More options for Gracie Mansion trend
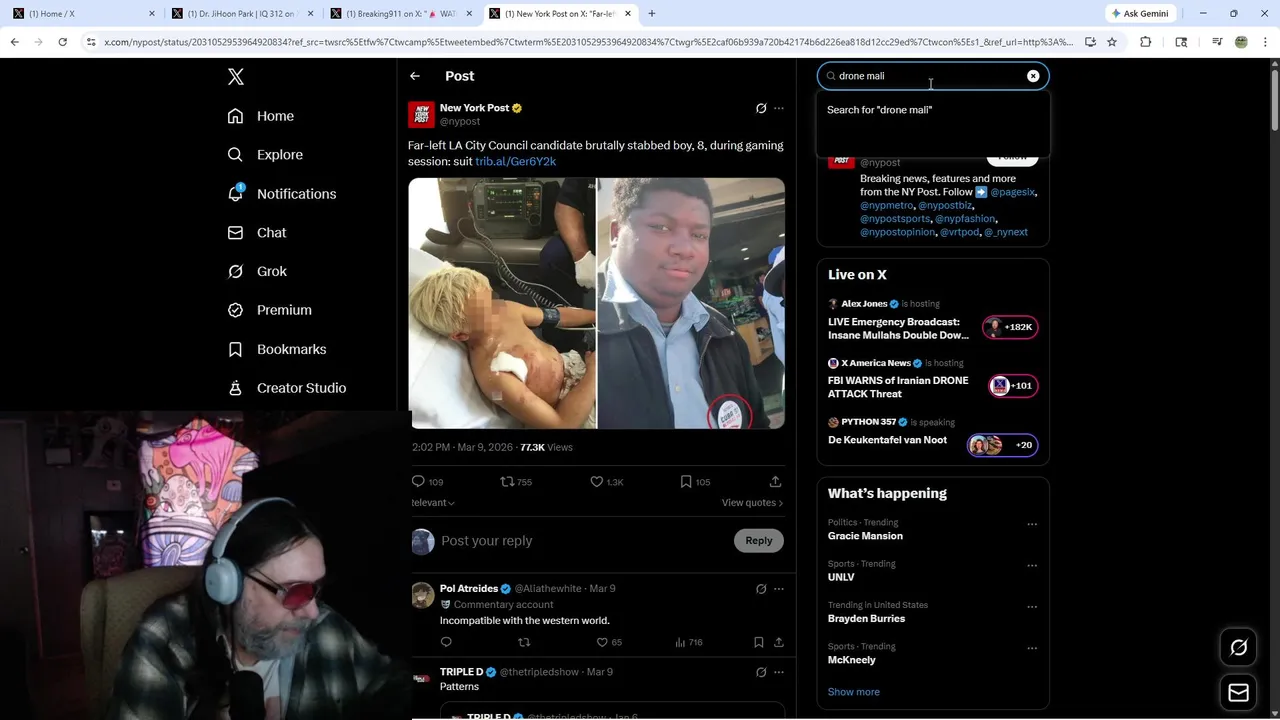 1032,524
